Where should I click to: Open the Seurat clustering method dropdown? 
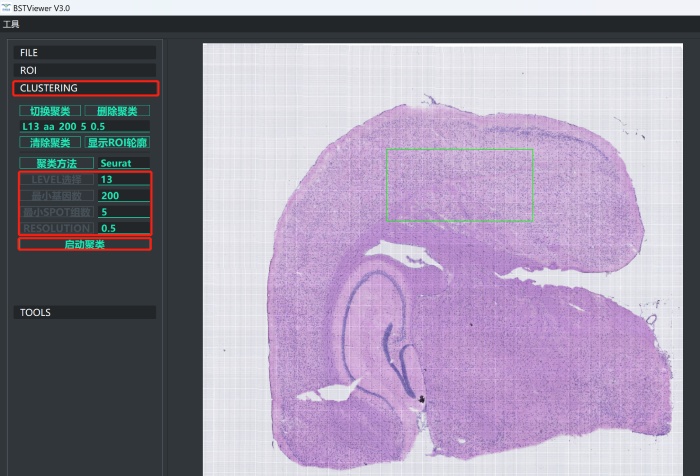pyautogui.click(x=123, y=163)
